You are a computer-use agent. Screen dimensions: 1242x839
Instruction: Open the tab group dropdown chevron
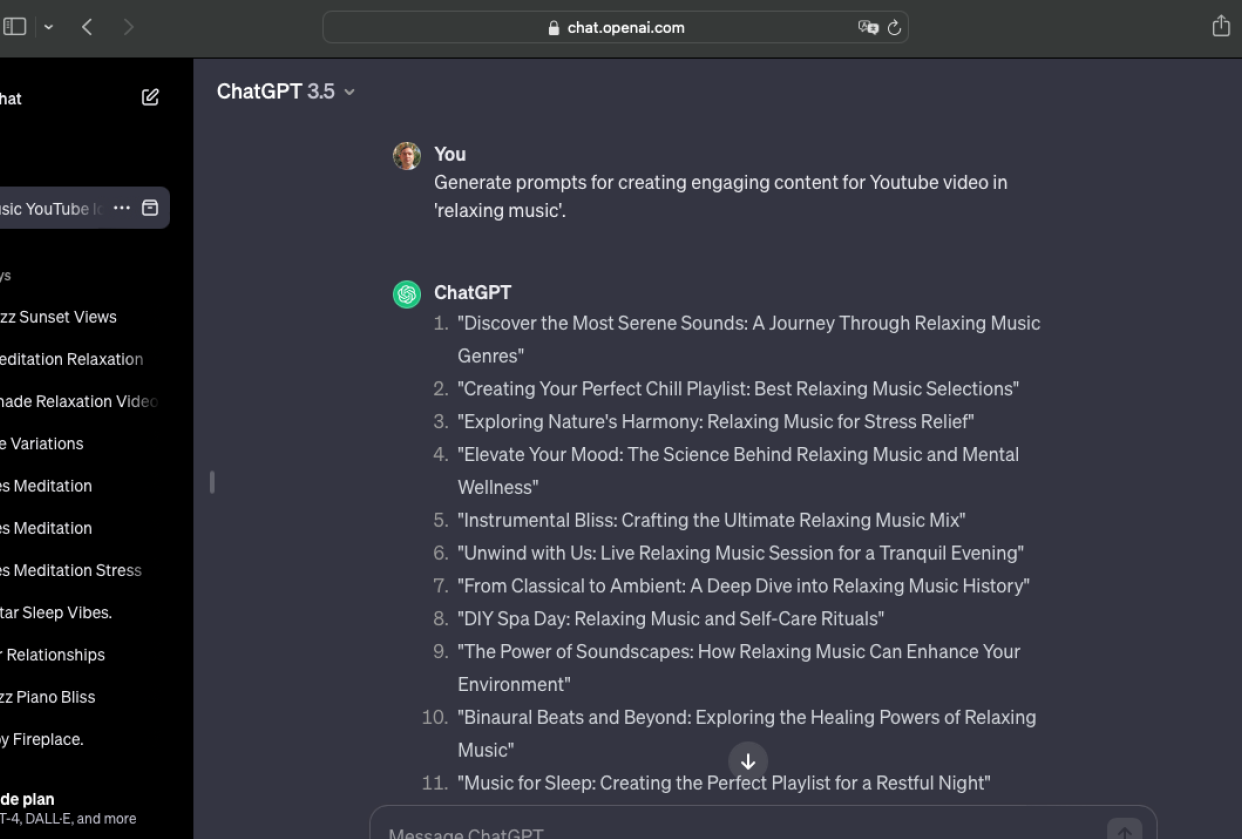[49, 28]
